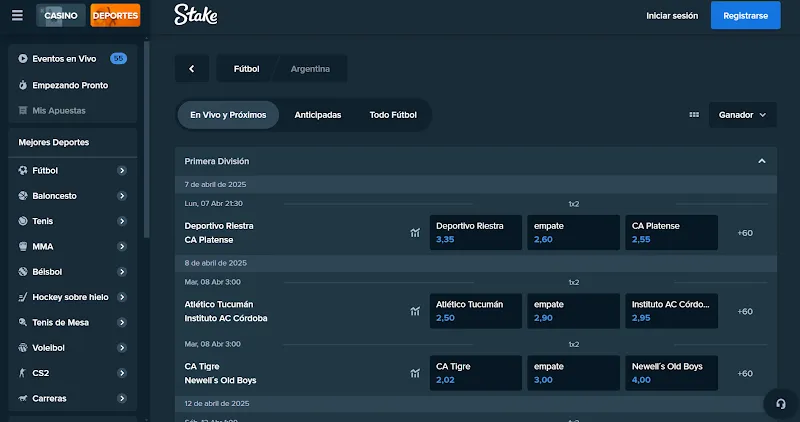
Task: Collapse the Primera División section
Action: (x=762, y=161)
